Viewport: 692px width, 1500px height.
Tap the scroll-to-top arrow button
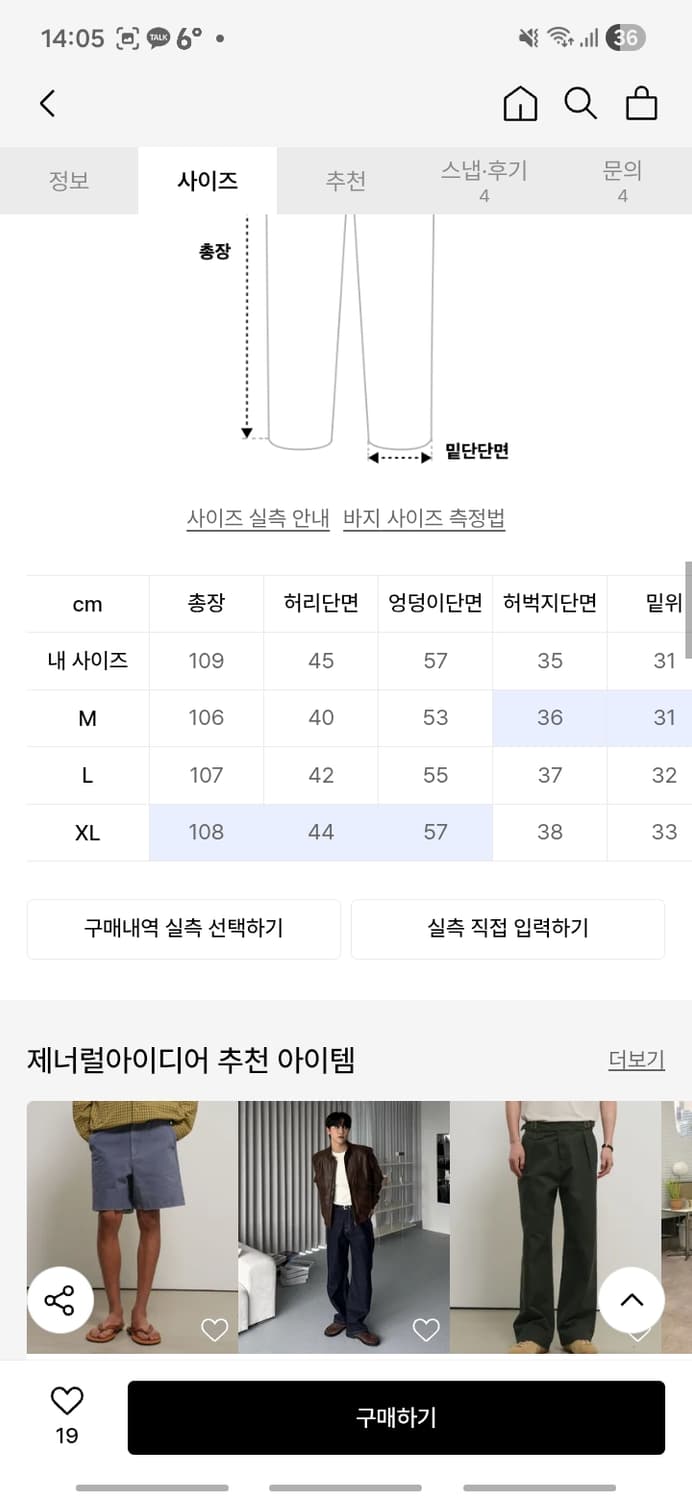631,1299
